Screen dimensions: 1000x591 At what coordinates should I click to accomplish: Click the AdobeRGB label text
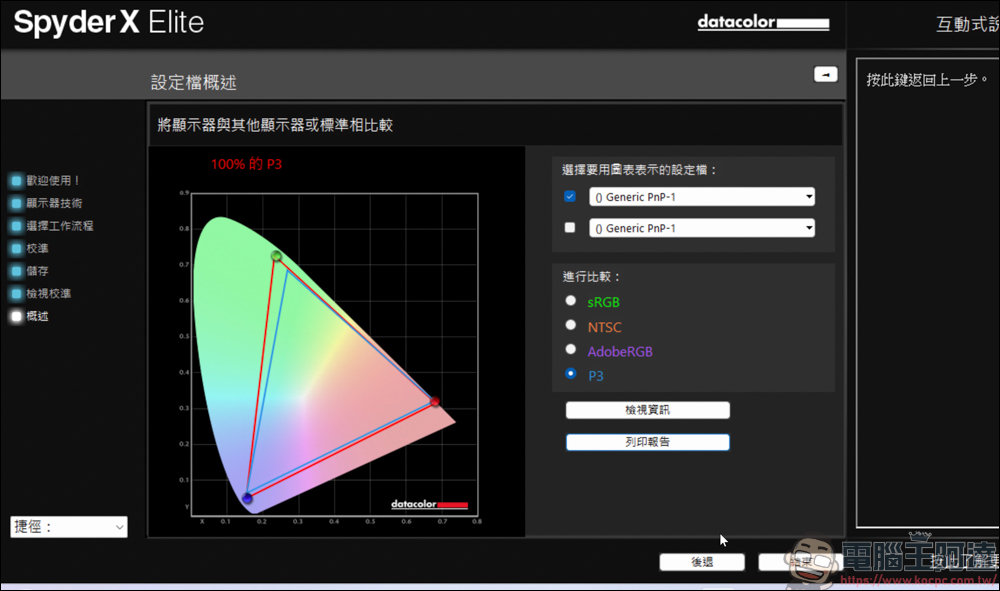pyautogui.click(x=620, y=351)
